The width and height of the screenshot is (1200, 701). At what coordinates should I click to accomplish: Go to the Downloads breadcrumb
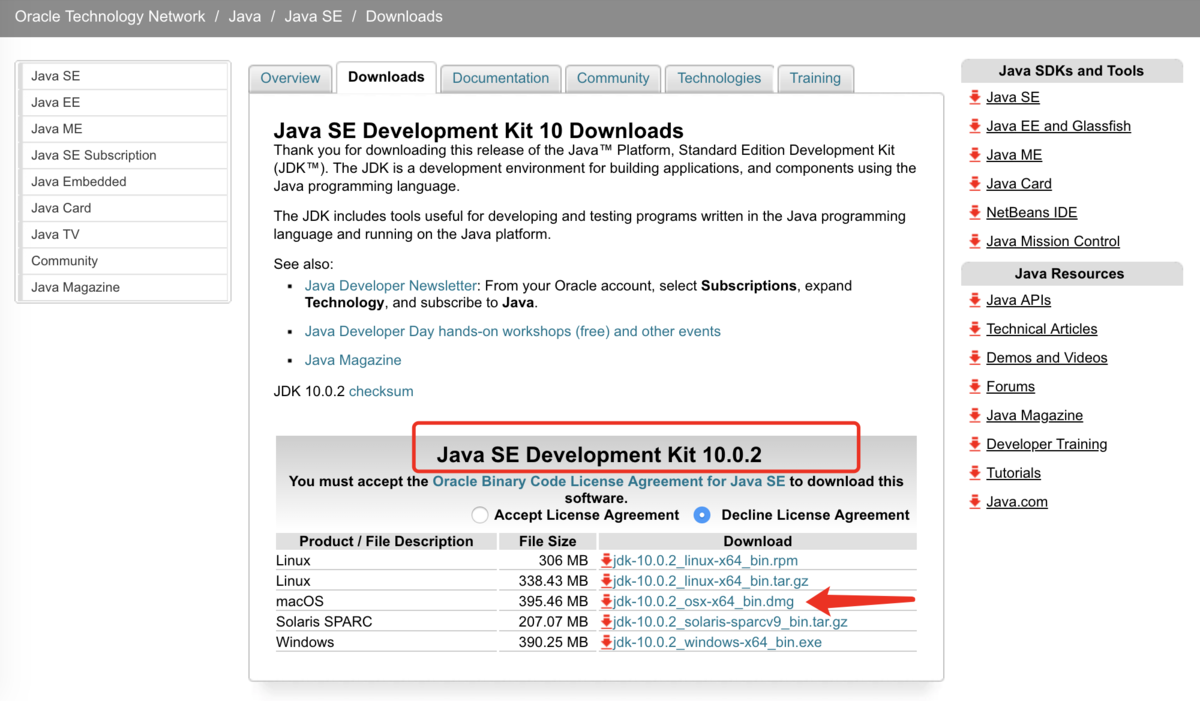tap(404, 17)
